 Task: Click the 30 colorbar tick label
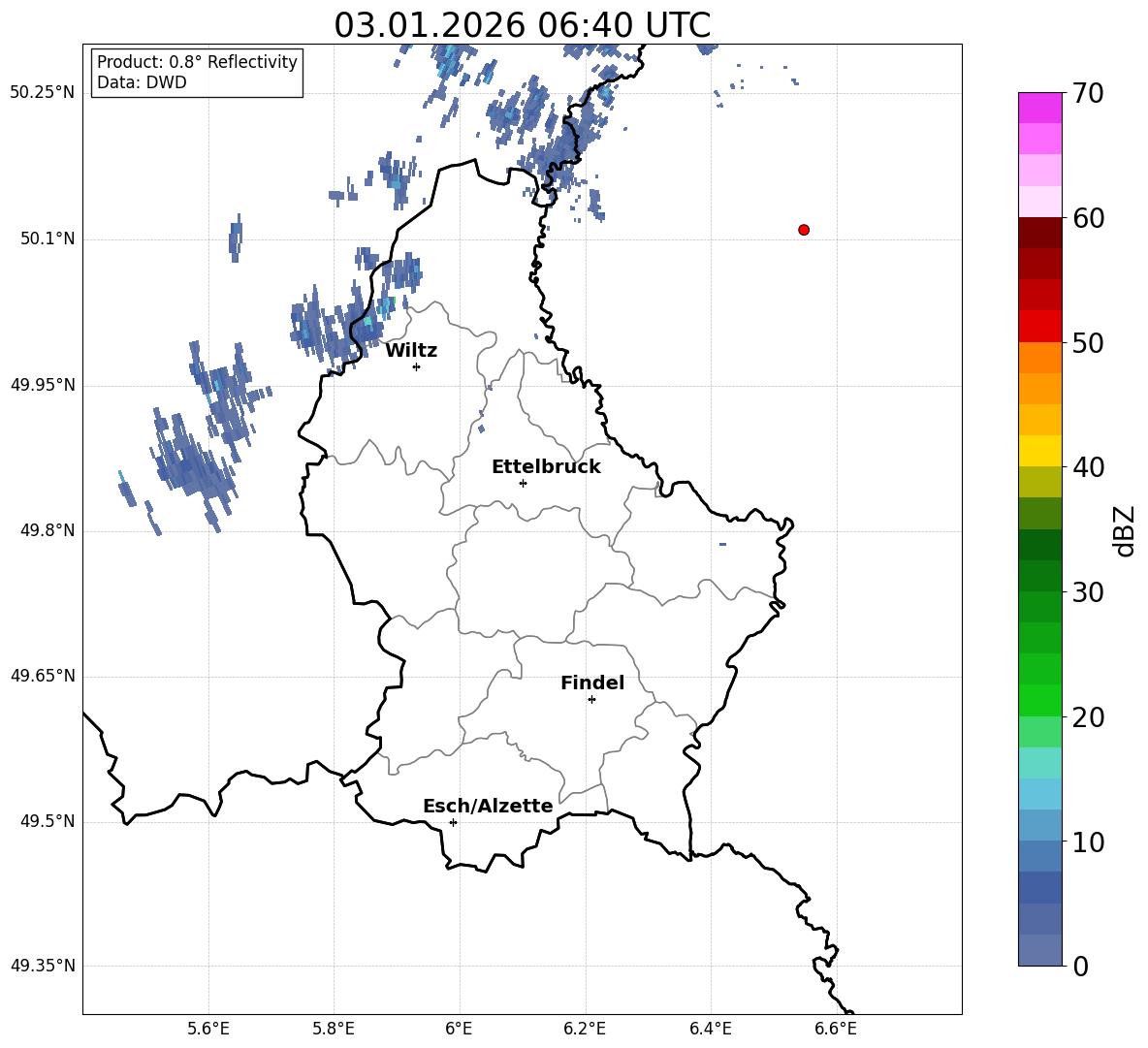pyautogui.click(x=1088, y=592)
